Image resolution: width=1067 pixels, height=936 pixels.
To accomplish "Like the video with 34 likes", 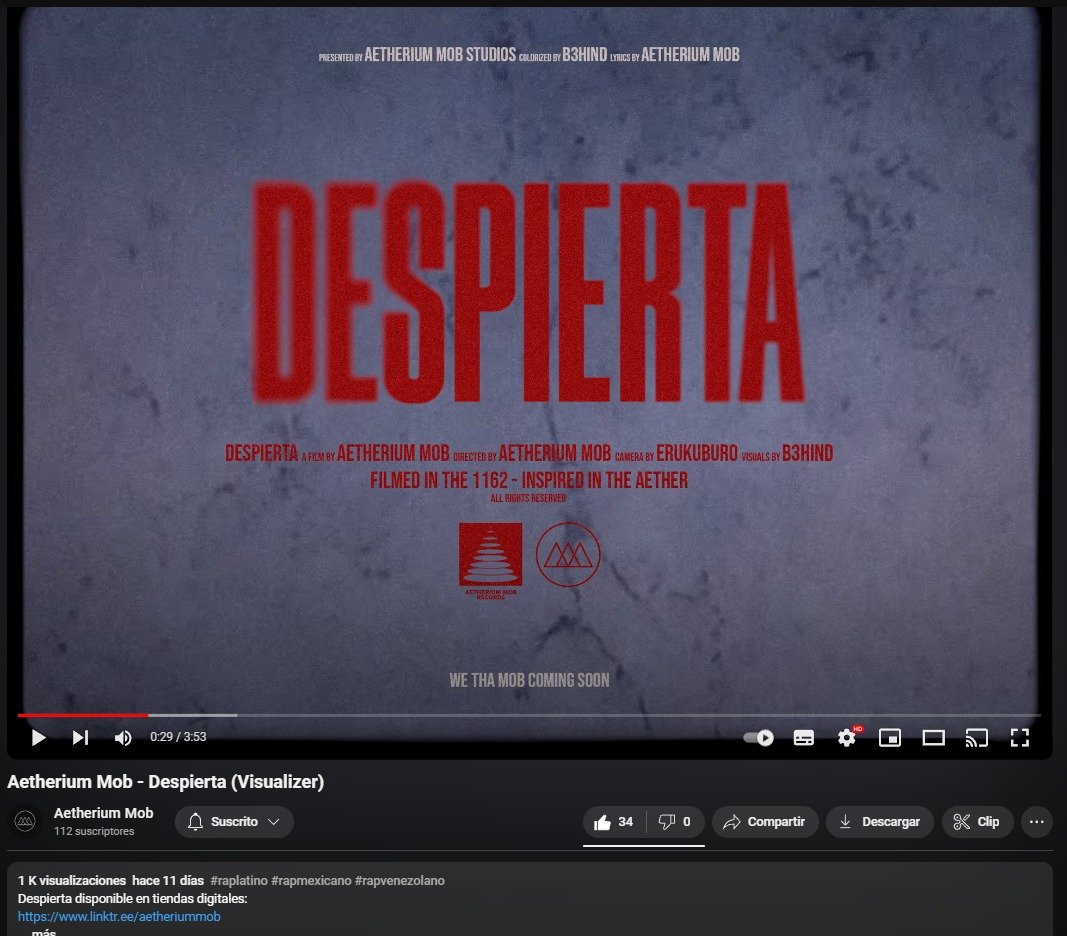I will 614,822.
